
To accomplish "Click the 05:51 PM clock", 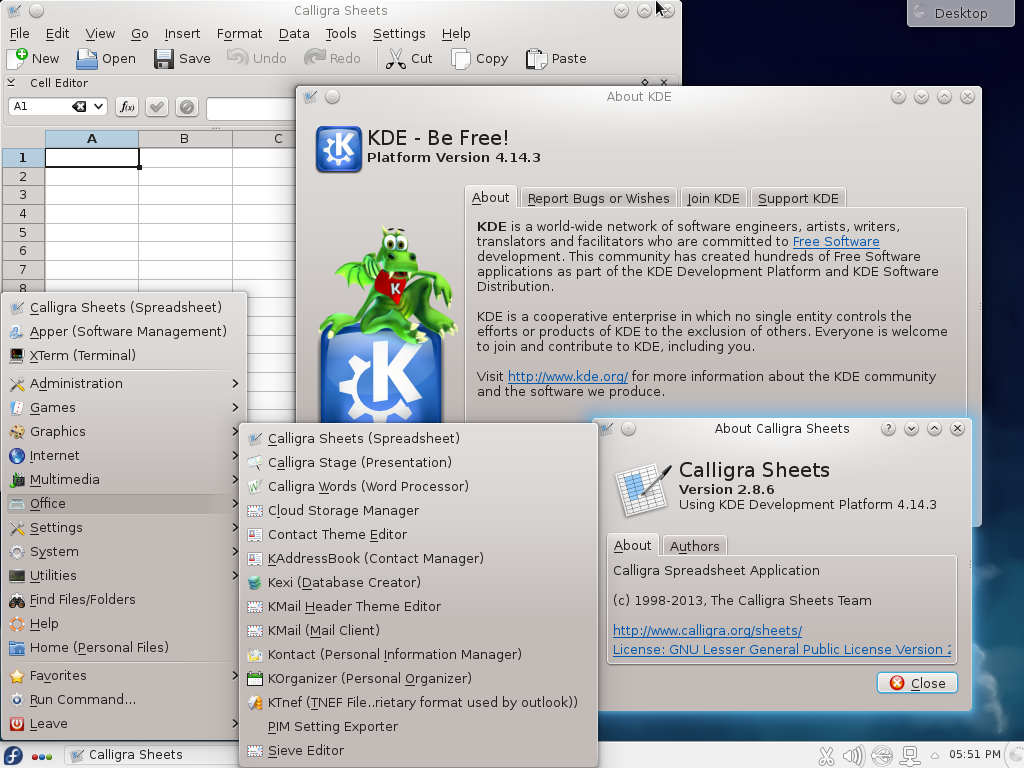I will [974, 755].
